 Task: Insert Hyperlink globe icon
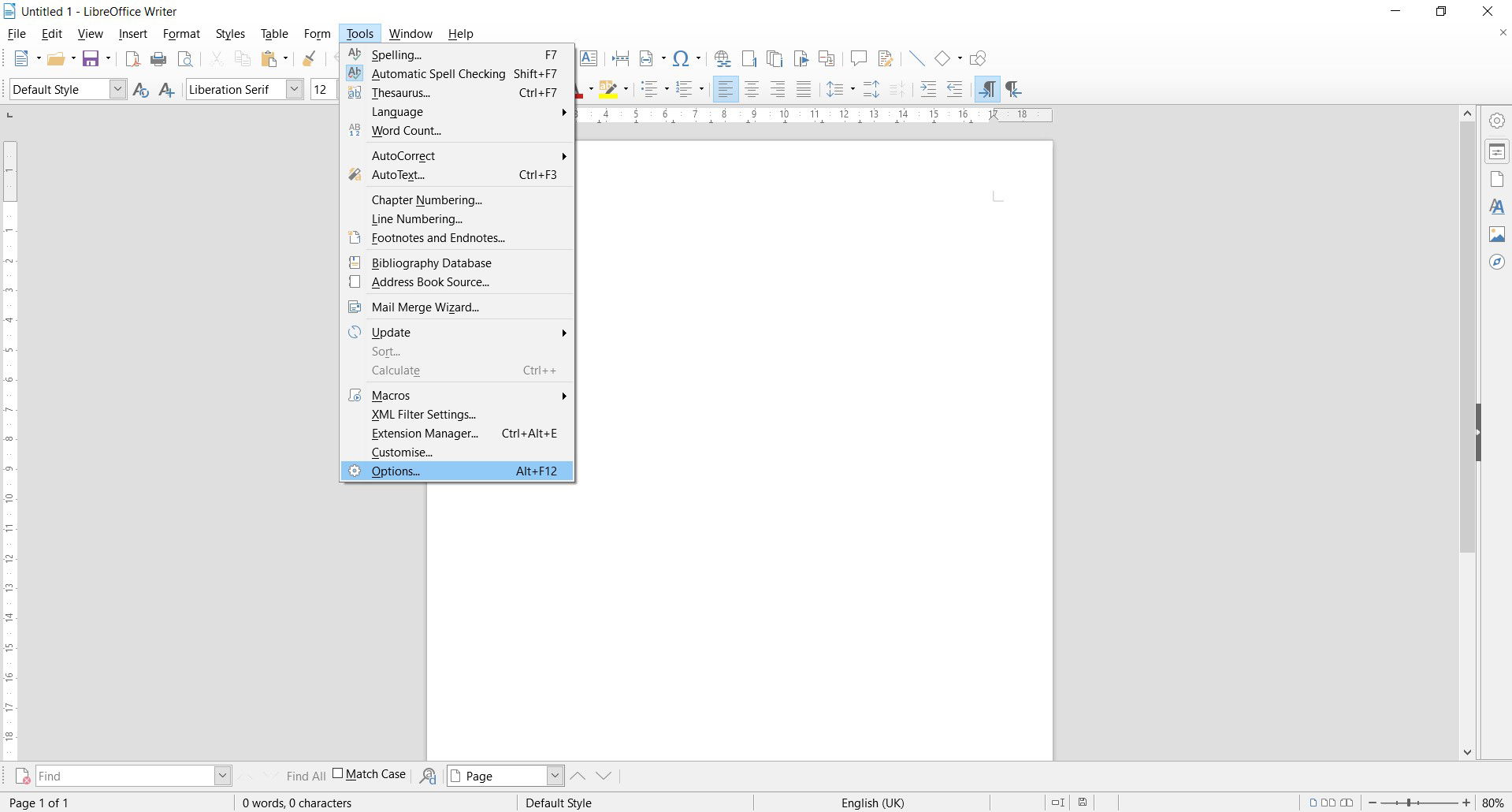tap(723, 58)
